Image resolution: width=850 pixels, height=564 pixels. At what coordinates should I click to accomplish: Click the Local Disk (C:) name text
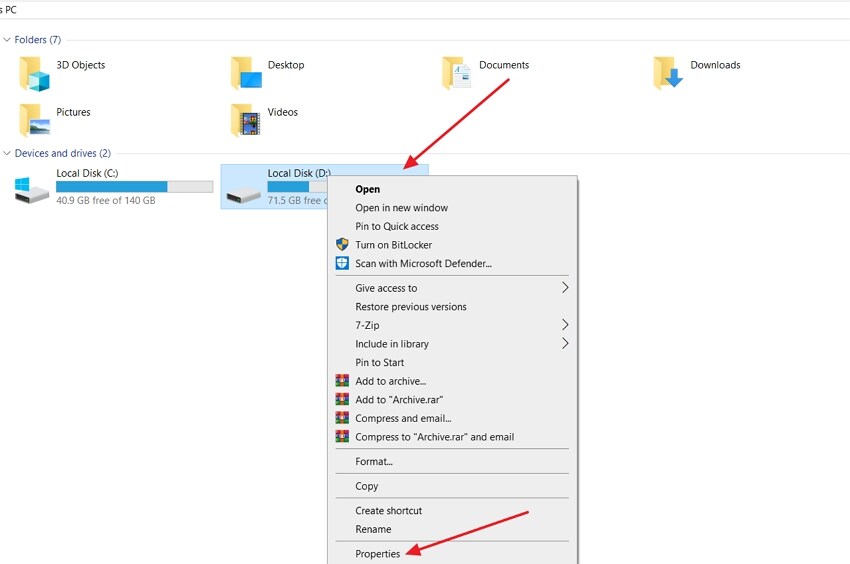(x=87, y=173)
